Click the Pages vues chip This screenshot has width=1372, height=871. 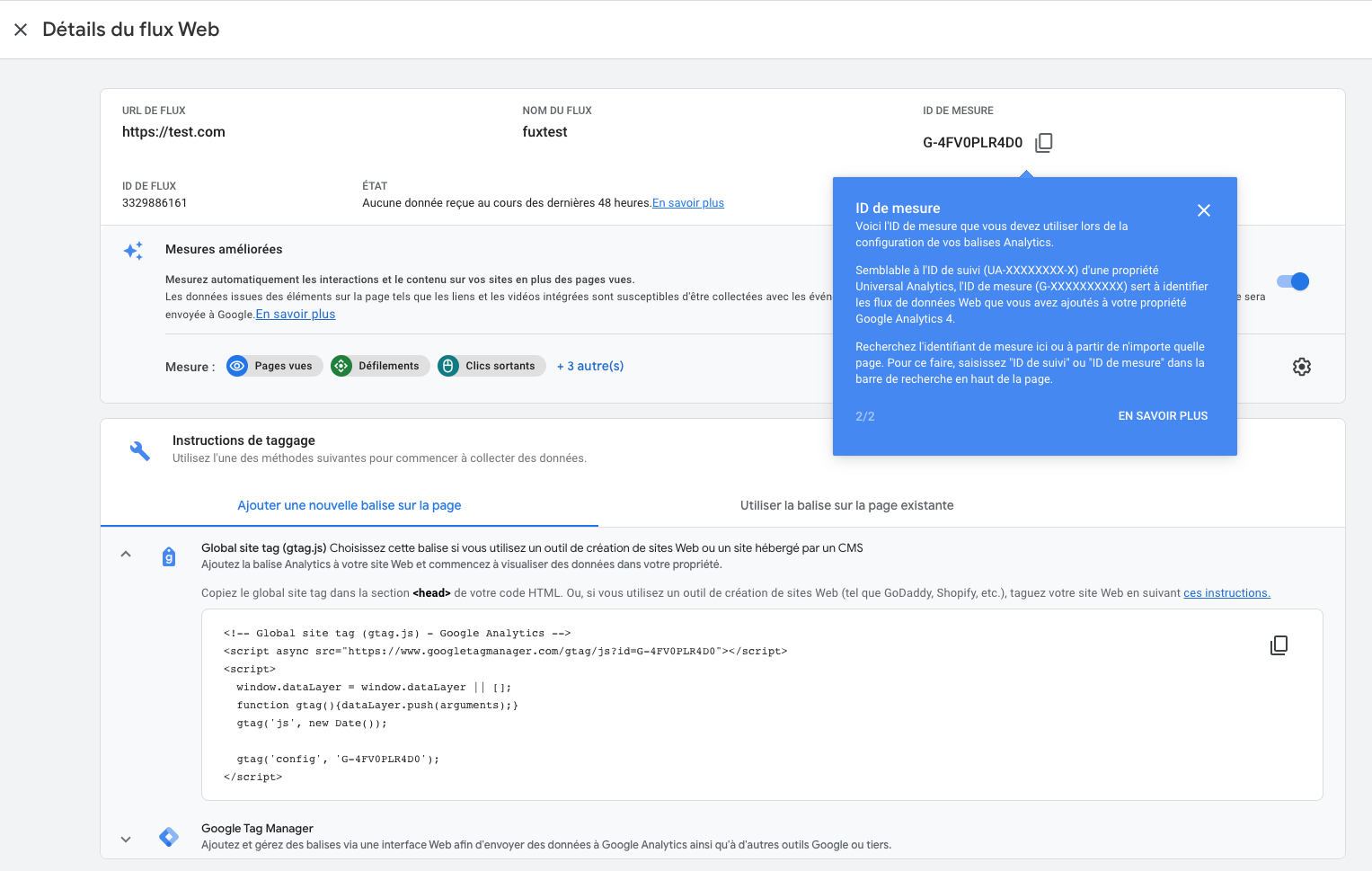coord(274,366)
